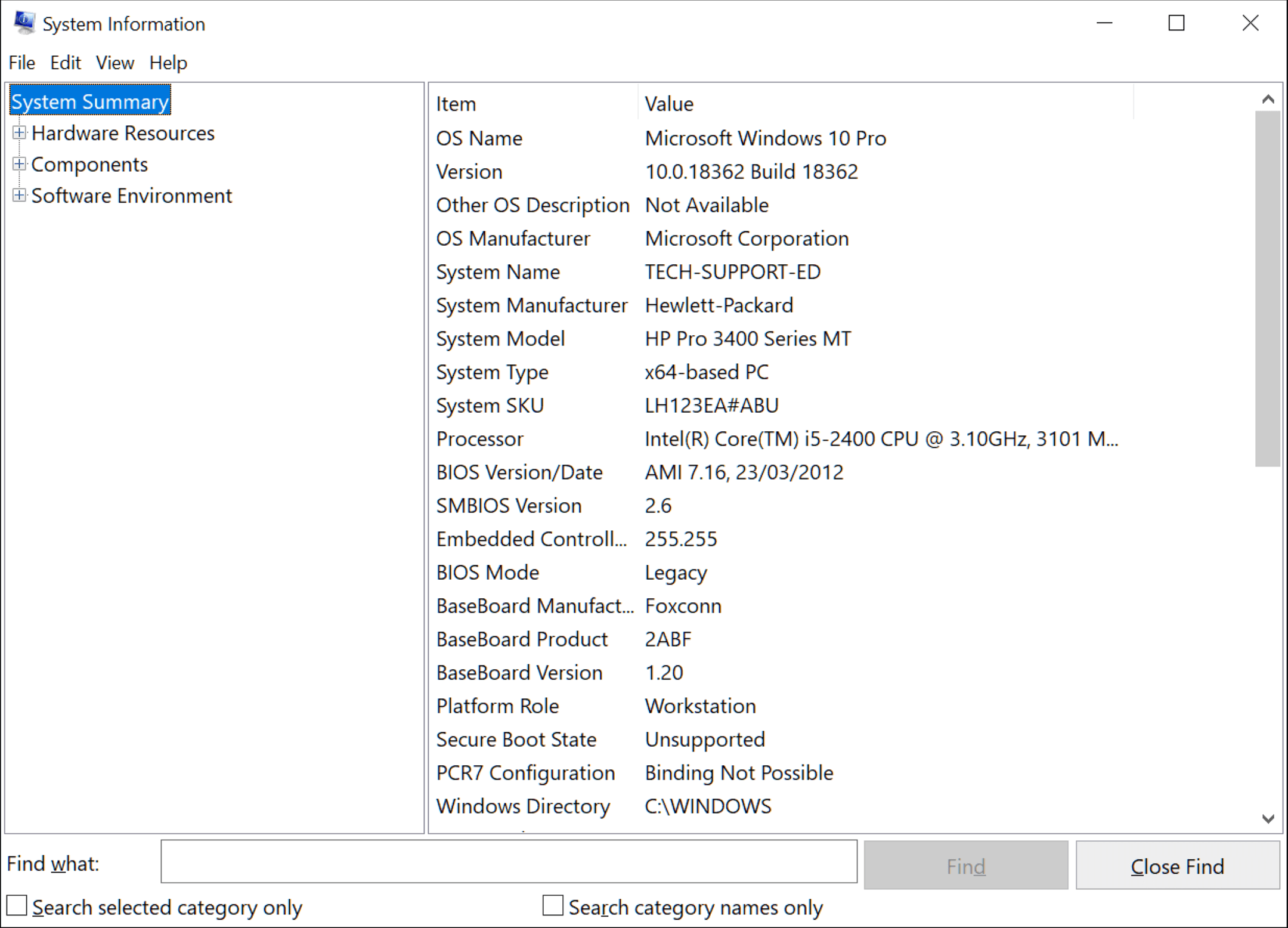Click the Value column header
The image size is (1288, 928).
pyautogui.click(x=885, y=104)
